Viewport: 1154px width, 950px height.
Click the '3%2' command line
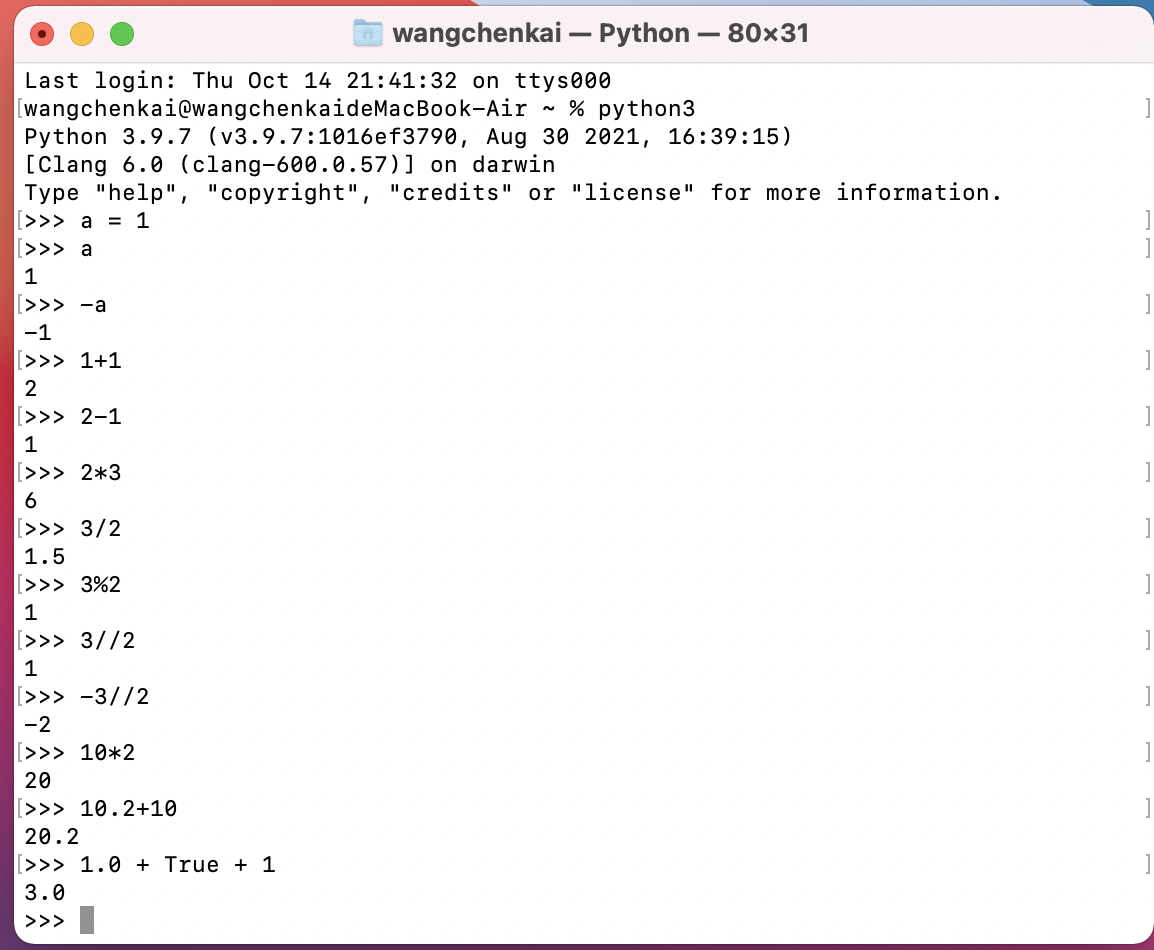(x=101, y=585)
